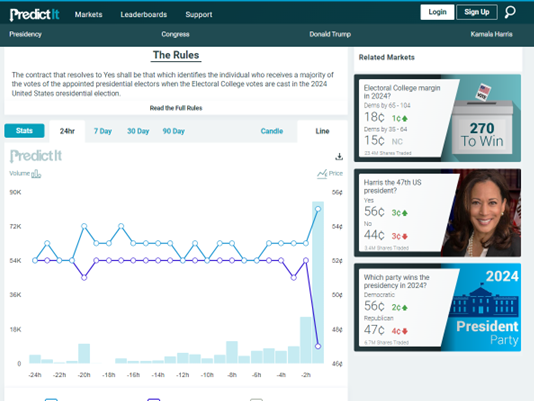Click the Dems by 35 - 64 price 15¢
The height and width of the screenshot is (401, 534).
tap(374, 140)
